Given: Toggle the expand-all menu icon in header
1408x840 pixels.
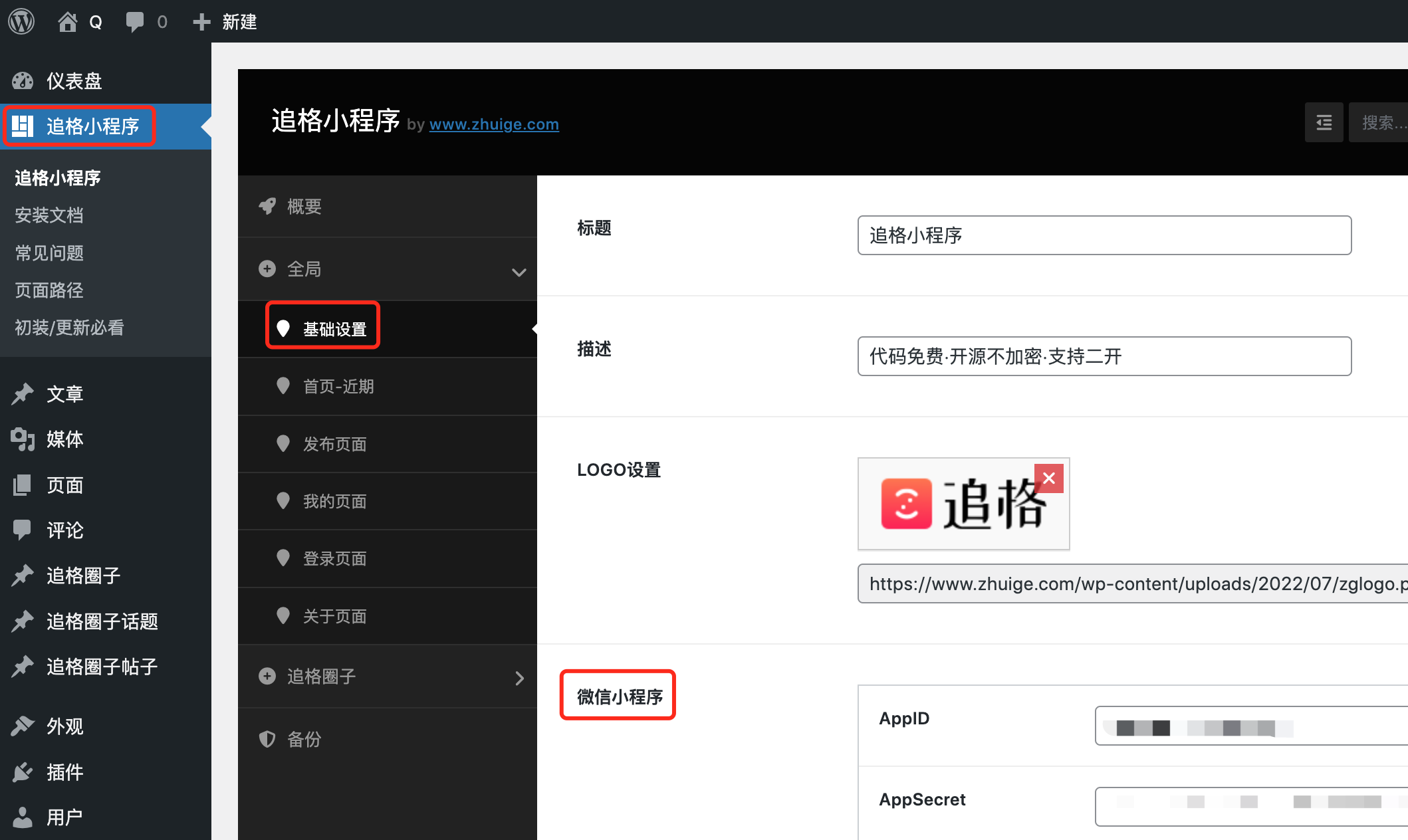Looking at the screenshot, I should [1324, 122].
